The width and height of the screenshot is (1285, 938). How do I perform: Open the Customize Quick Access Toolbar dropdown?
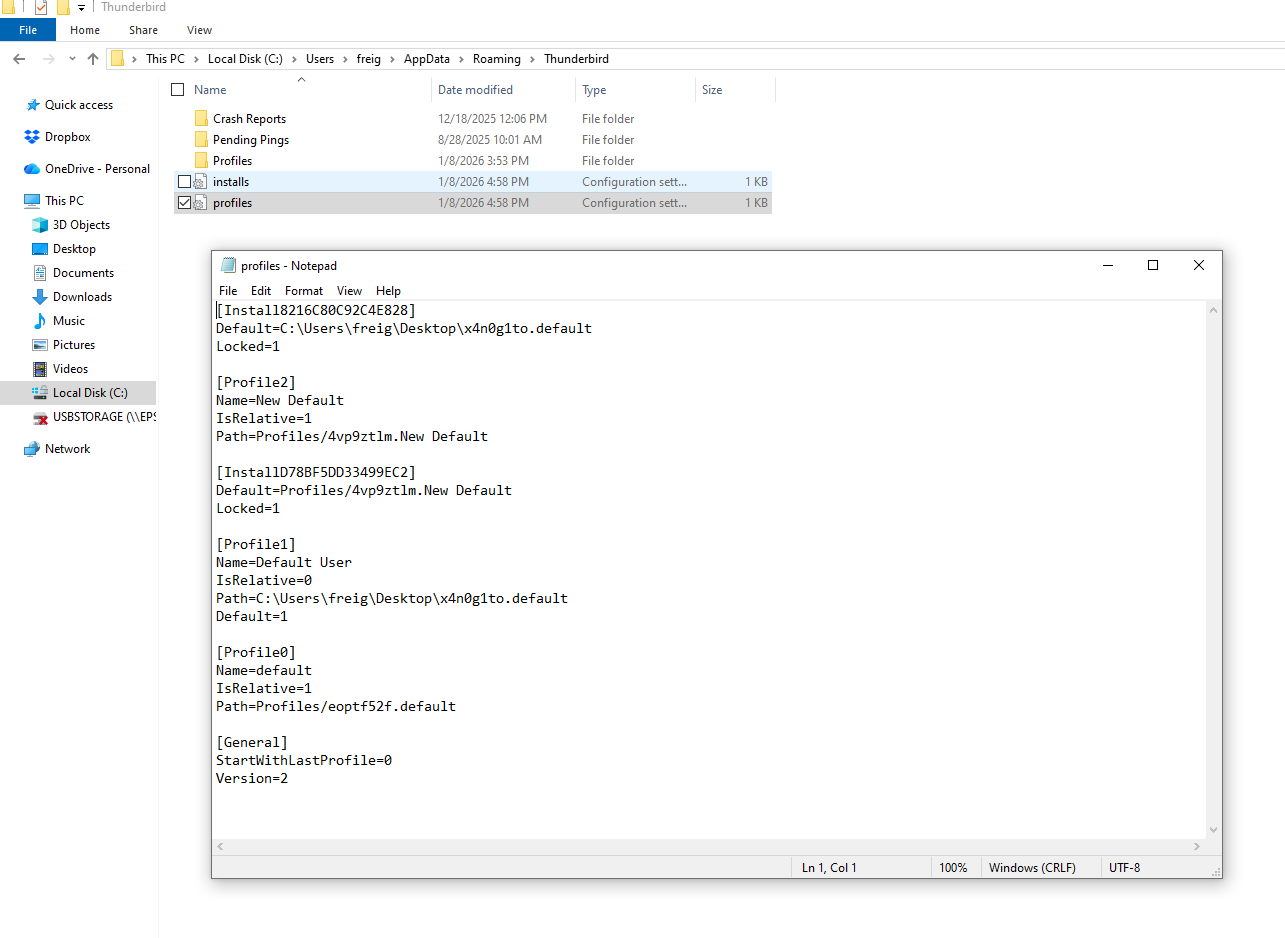click(x=82, y=8)
